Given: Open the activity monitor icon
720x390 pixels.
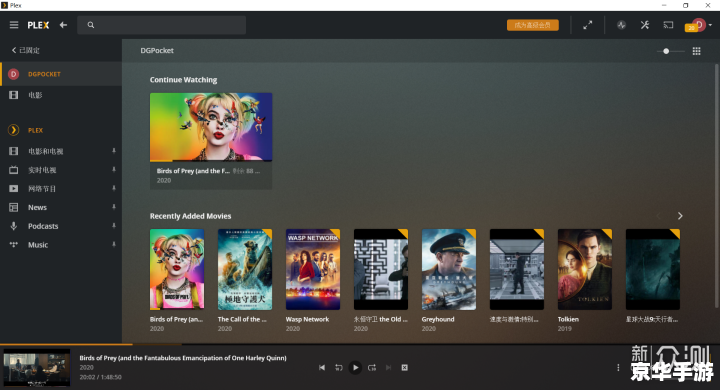Looking at the screenshot, I should [x=621, y=25].
